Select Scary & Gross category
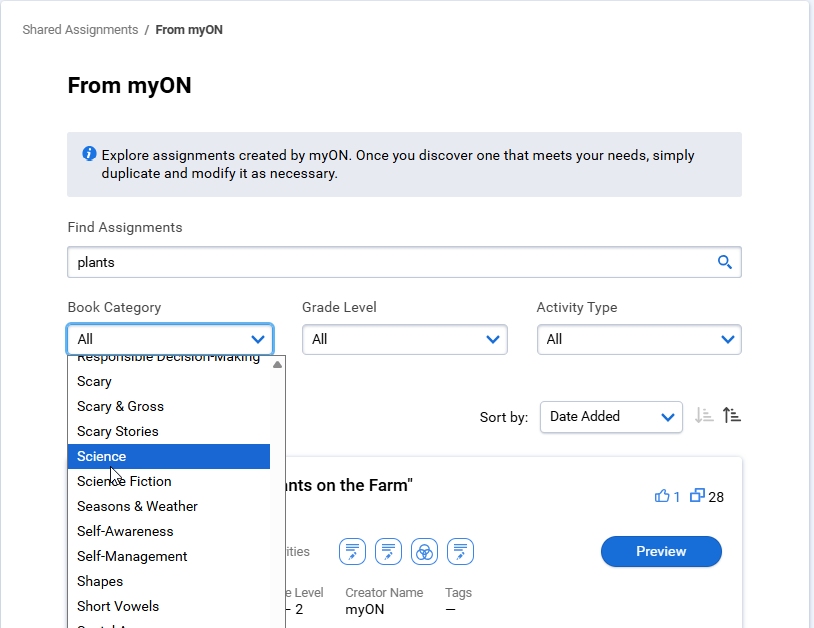814x628 pixels. [169, 406]
